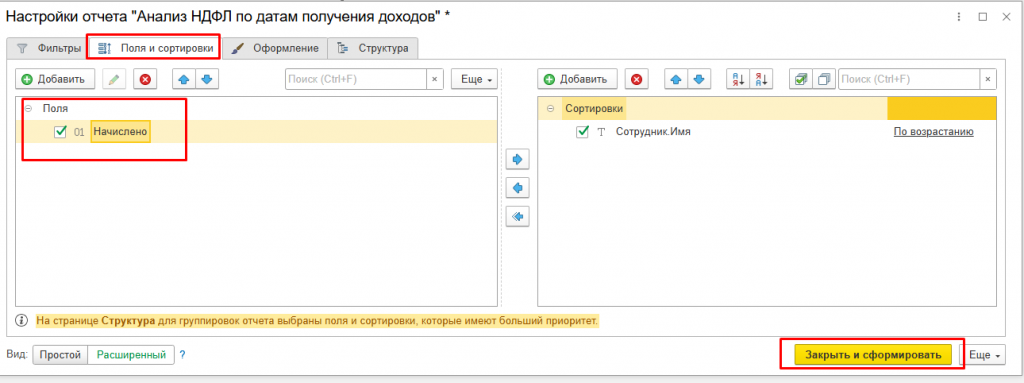Select the Простой view mode
The width and height of the screenshot is (1024, 383).
point(60,355)
